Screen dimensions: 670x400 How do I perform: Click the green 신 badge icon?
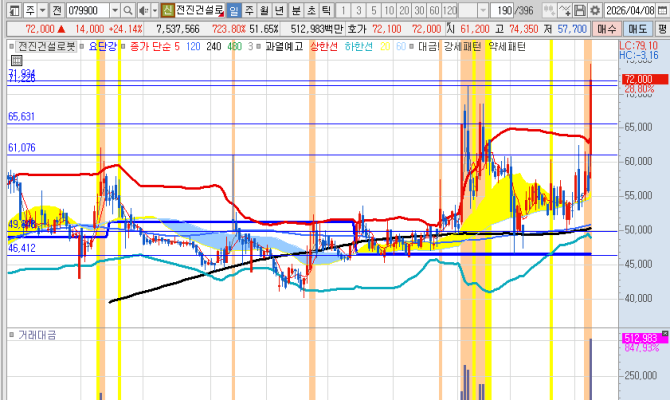(167, 10)
